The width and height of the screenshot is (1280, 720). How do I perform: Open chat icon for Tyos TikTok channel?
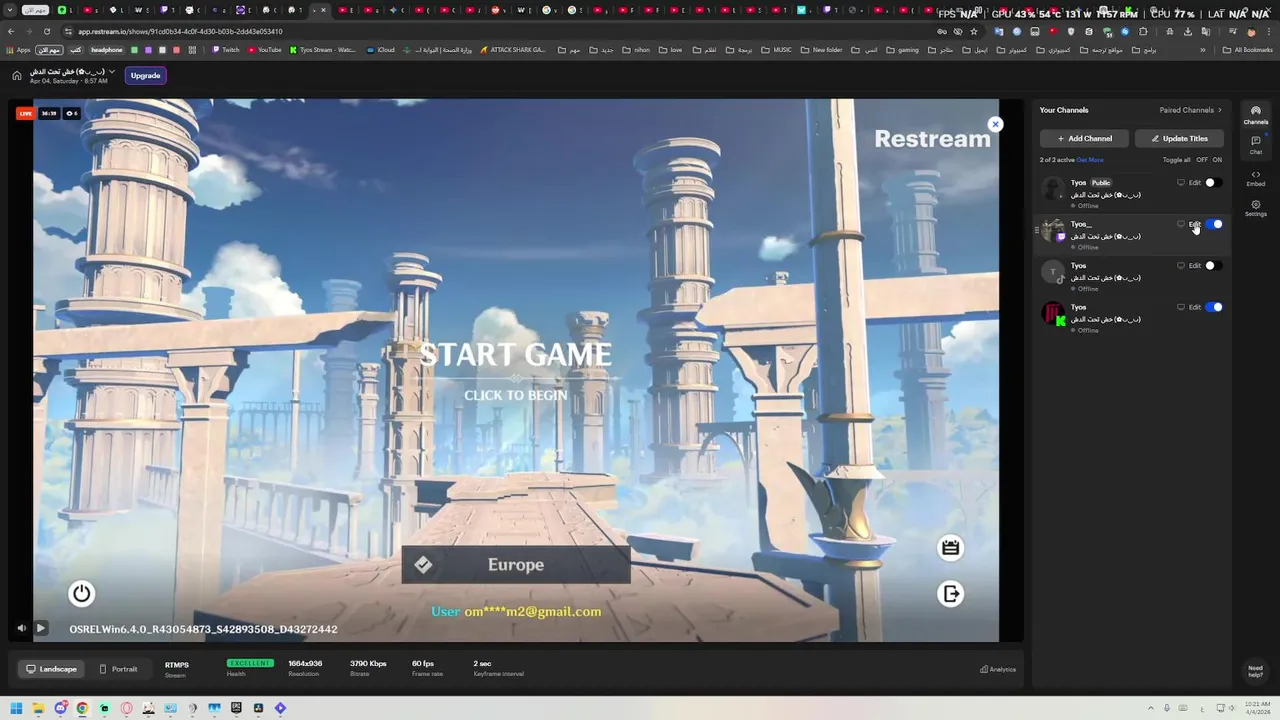click(1181, 266)
